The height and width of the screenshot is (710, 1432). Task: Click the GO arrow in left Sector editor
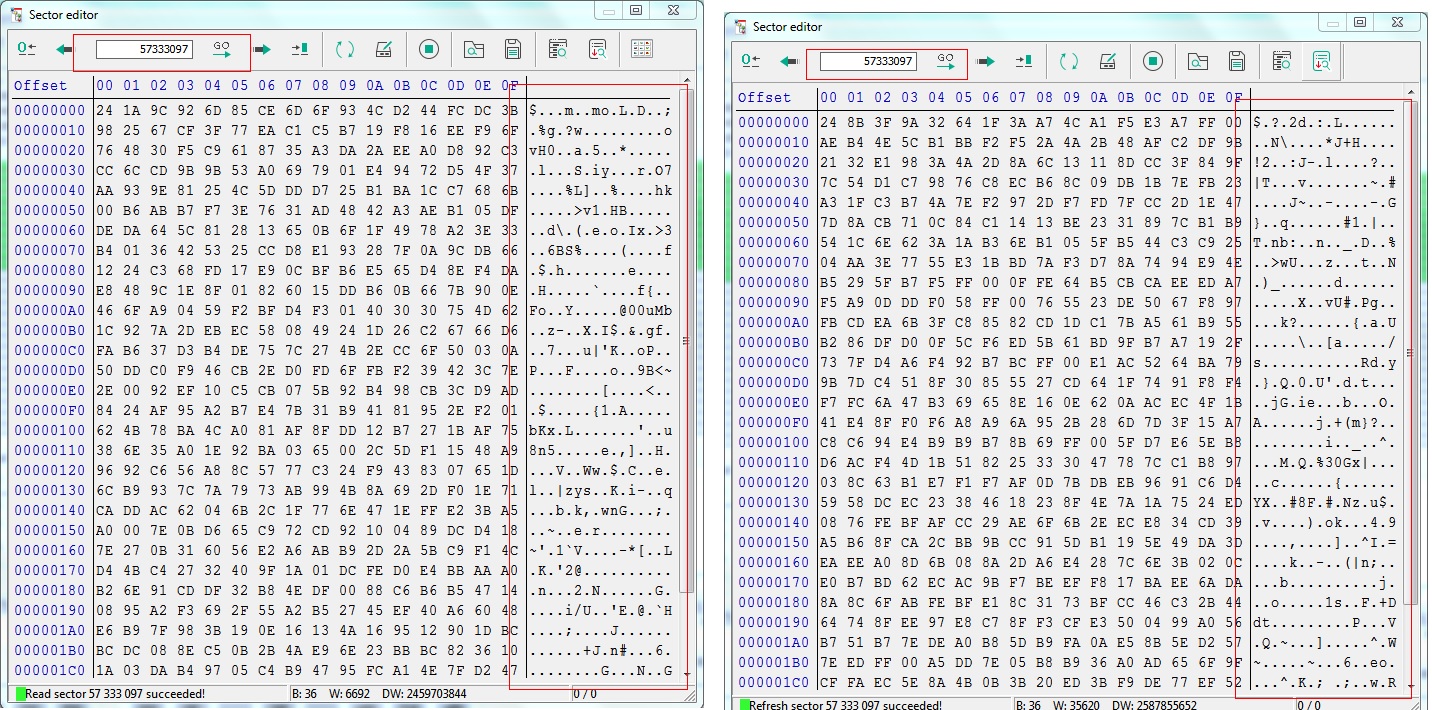(222, 49)
